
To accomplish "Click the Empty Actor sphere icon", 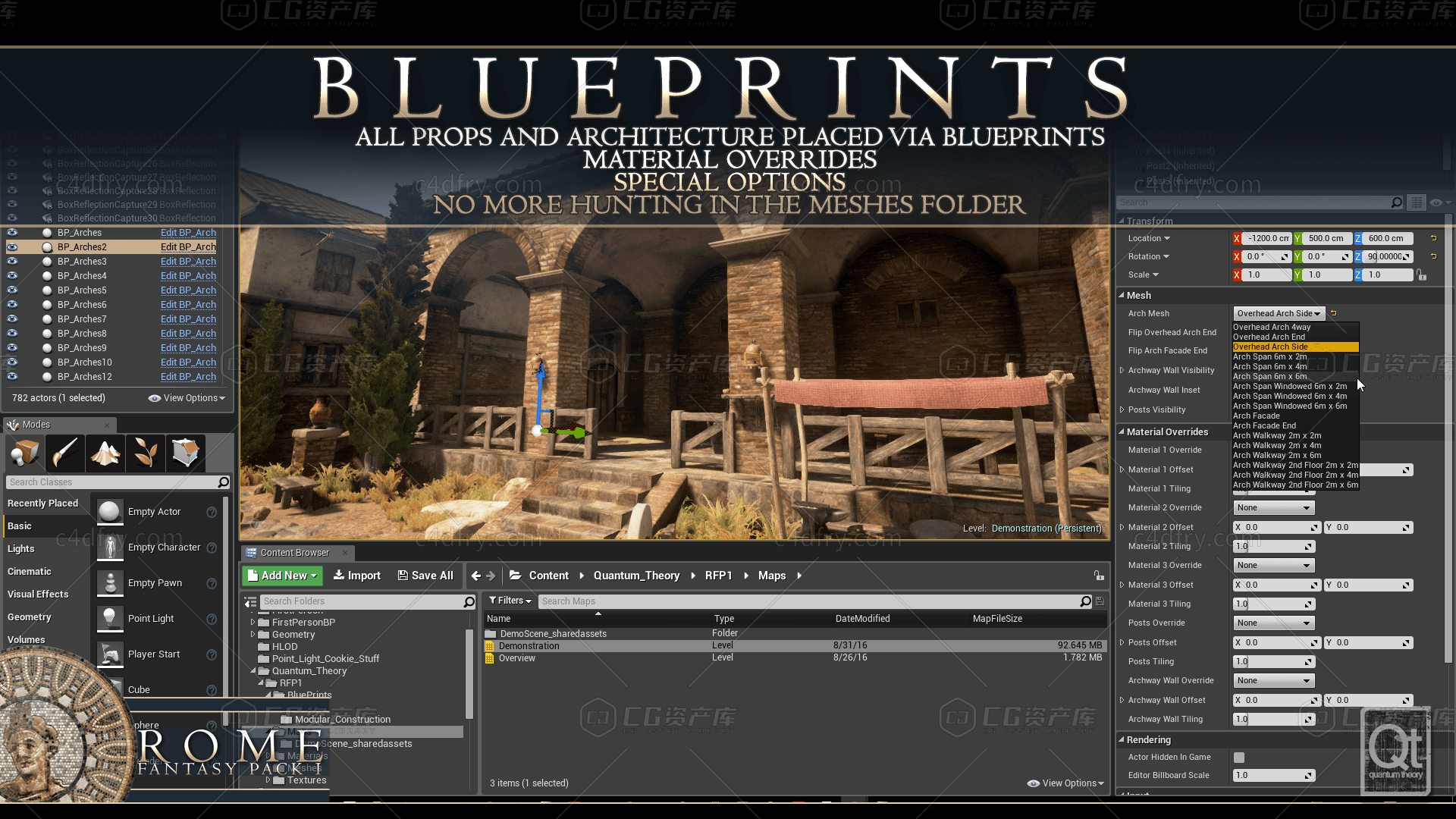I will [110, 512].
